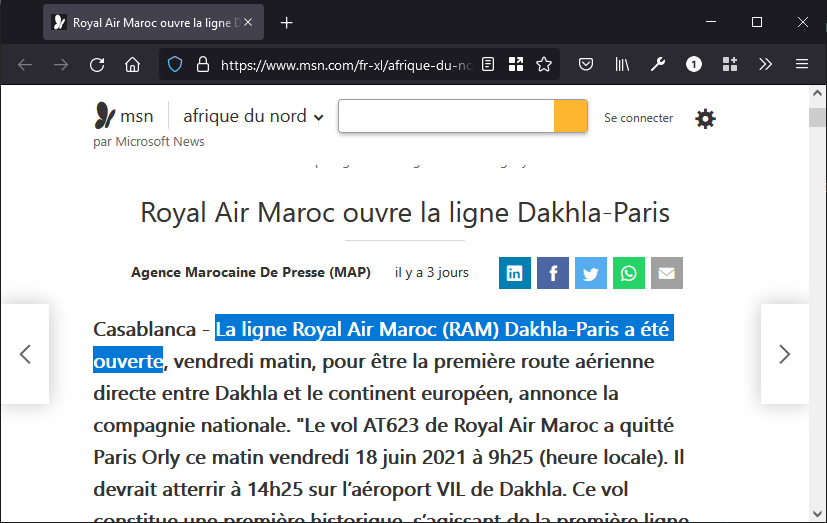Click Se connecter to sign in
This screenshot has width=827, height=523.
(638, 118)
